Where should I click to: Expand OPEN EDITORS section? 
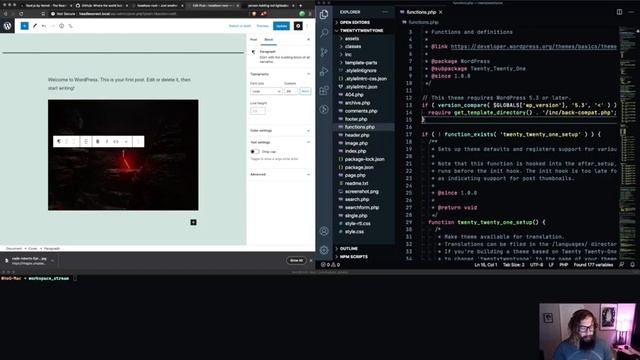pyautogui.click(x=364, y=22)
